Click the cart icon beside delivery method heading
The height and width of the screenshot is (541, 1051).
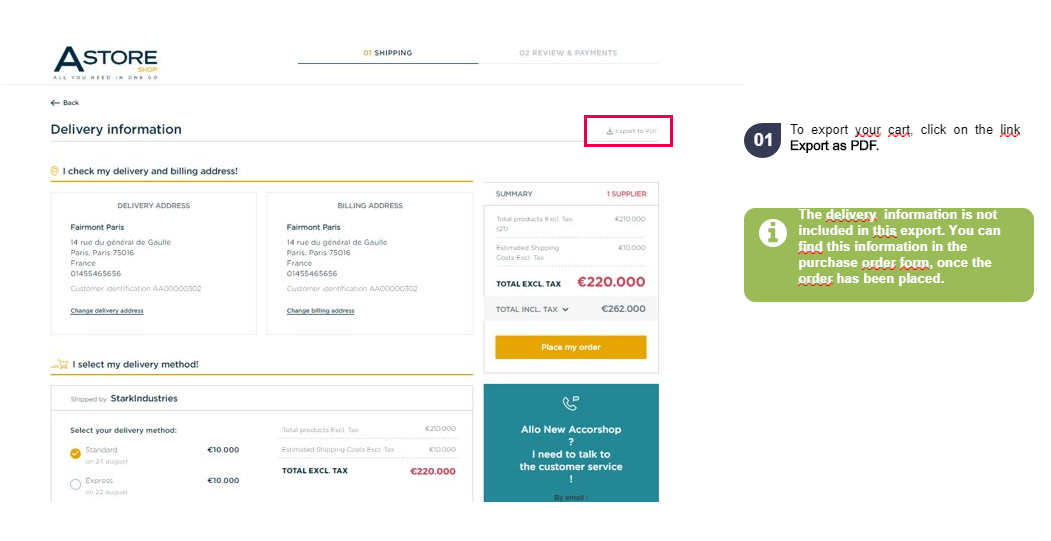[x=60, y=364]
